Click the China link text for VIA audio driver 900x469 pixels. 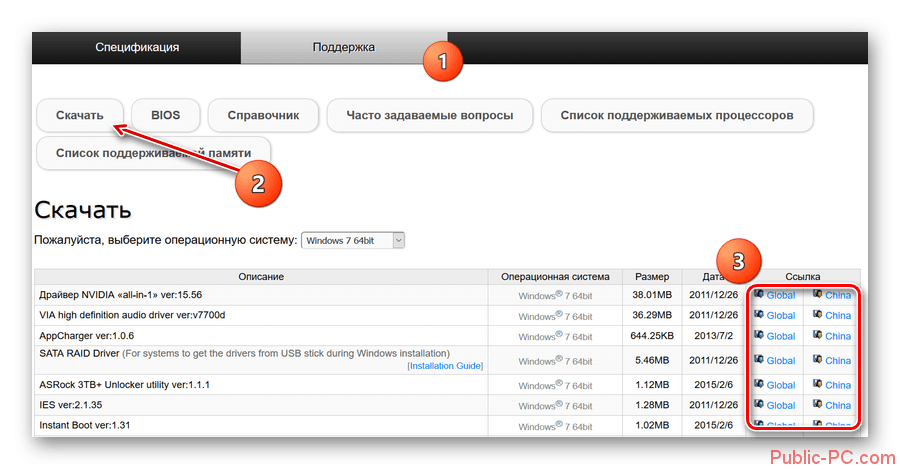point(838,315)
